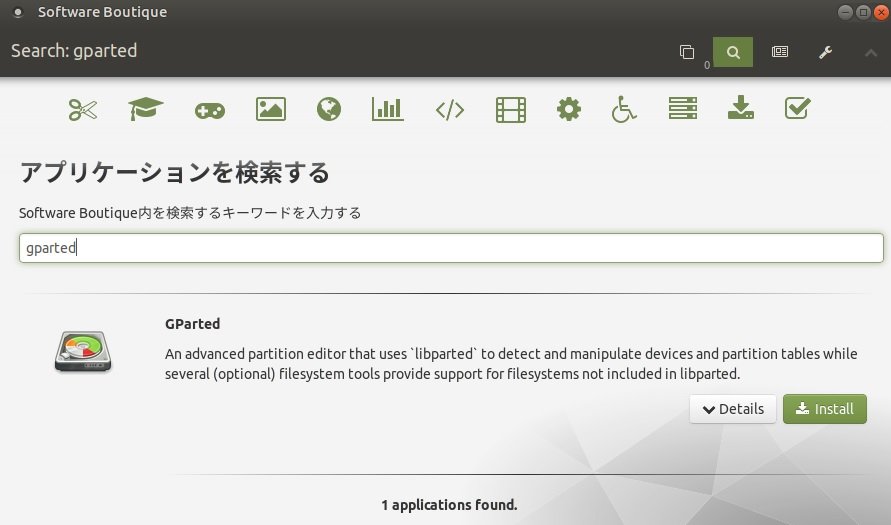891x525 pixels.
Task: Close the Software Boutique window
Action: 881,12
